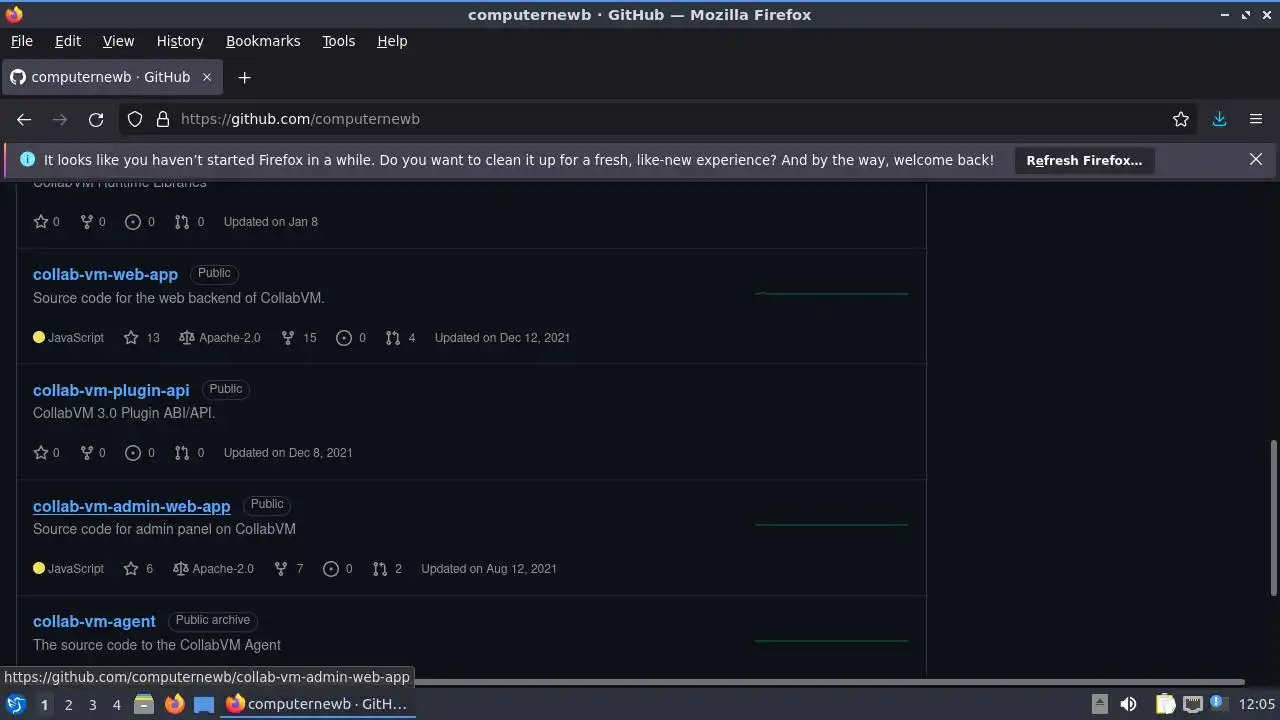Click the clock showing 12:05
The width and height of the screenshot is (1280, 720).
[1257, 704]
